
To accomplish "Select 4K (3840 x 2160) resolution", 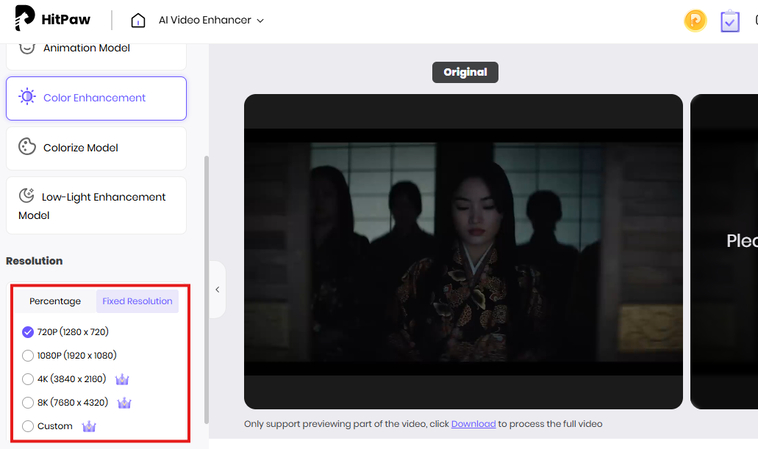I will pyautogui.click(x=64, y=379).
